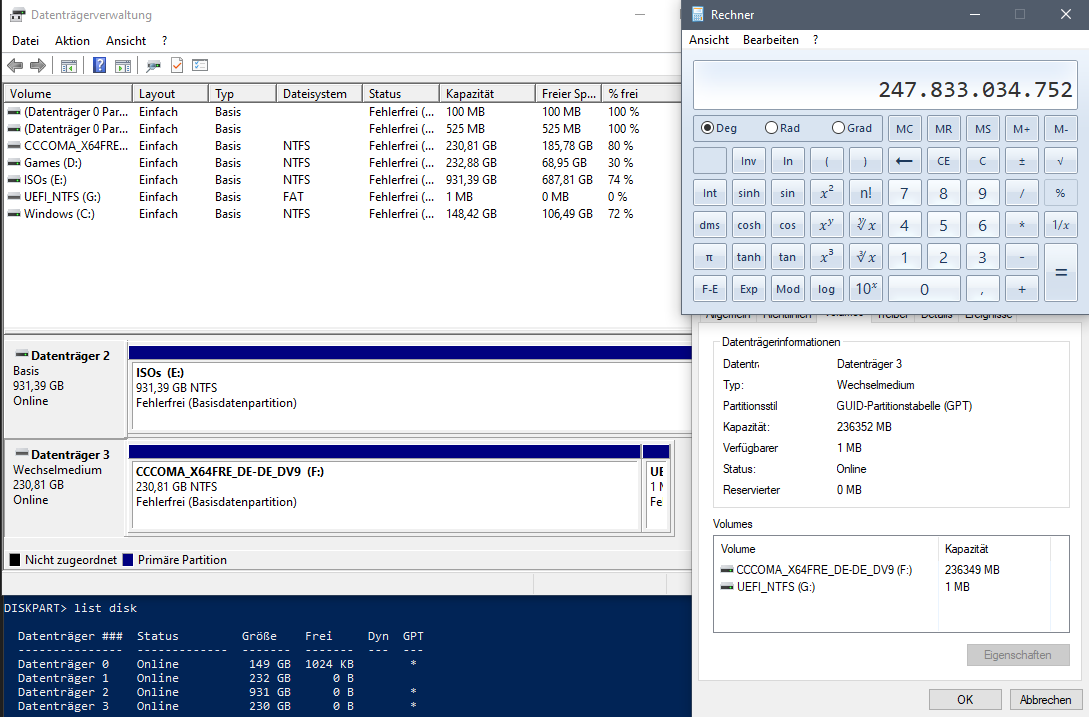Sort by the Dateisystem column header
The image size is (1089, 717).
point(319,94)
